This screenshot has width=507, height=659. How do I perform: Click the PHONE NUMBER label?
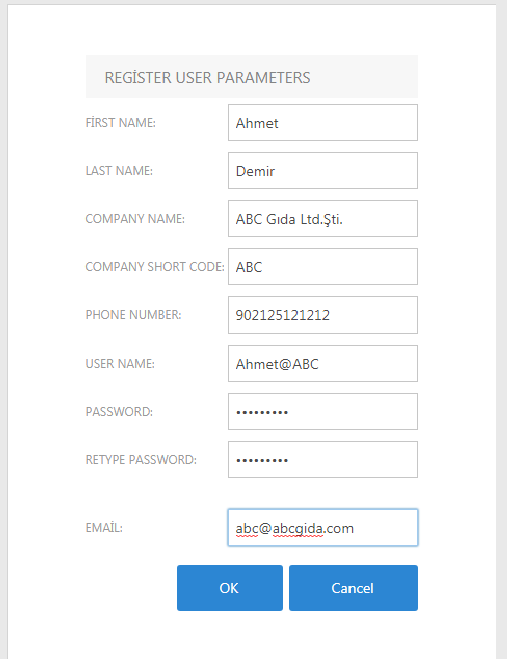click(134, 315)
